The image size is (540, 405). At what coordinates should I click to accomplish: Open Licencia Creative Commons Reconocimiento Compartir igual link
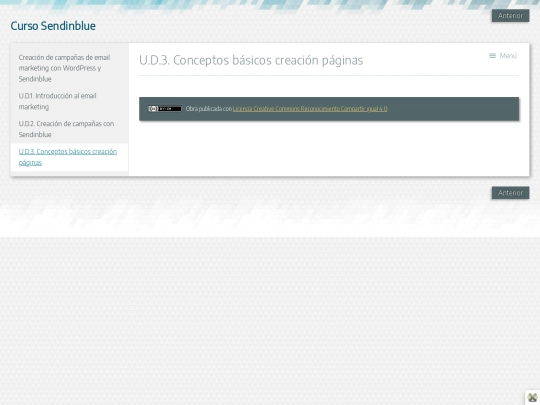(x=310, y=109)
